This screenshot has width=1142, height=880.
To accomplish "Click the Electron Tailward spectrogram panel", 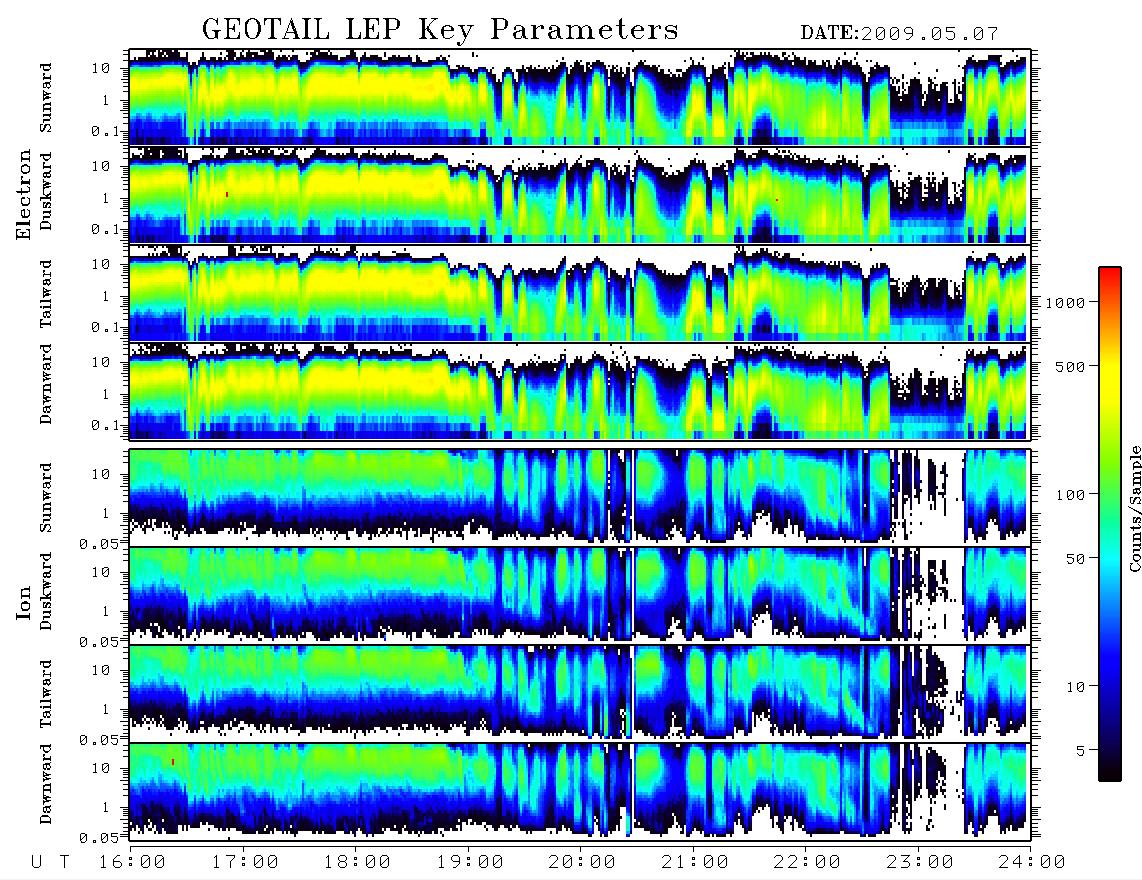I will 580,293.
